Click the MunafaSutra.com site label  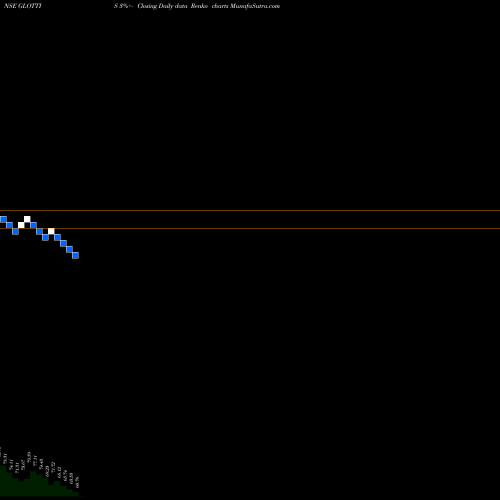[255, 6]
